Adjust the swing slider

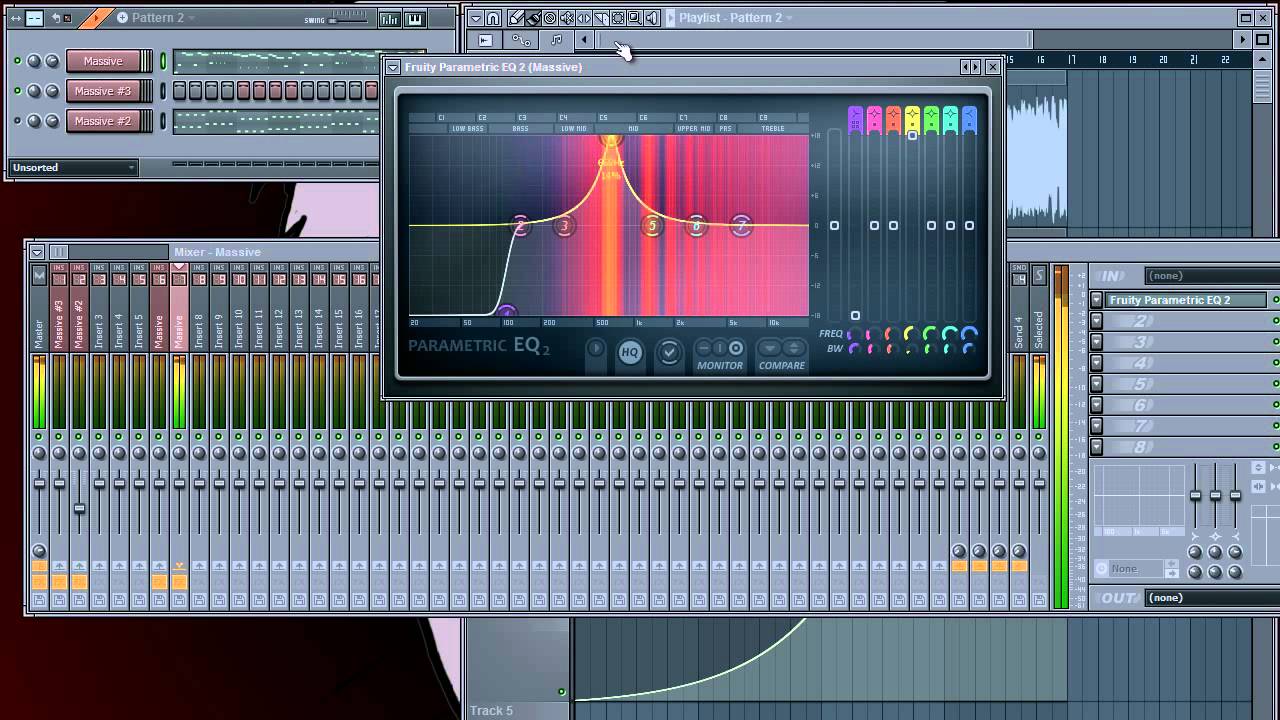pos(350,19)
